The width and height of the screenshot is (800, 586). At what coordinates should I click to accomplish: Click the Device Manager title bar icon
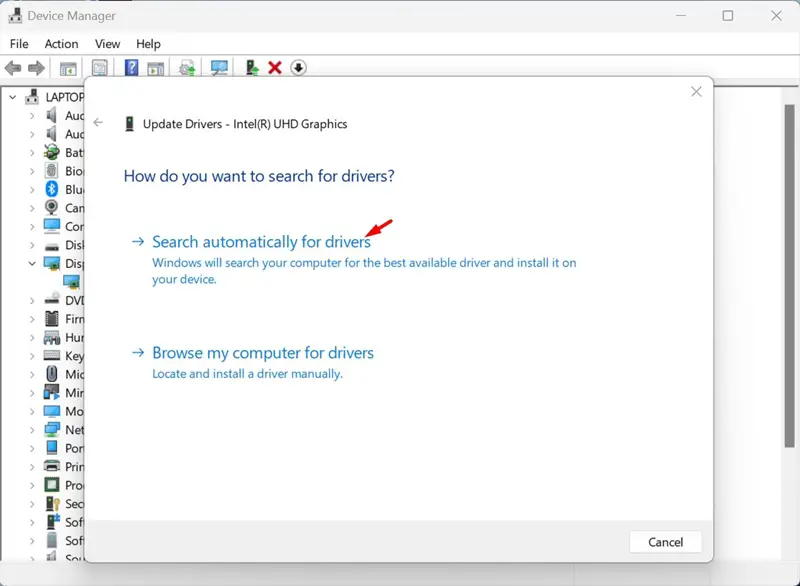pos(15,16)
